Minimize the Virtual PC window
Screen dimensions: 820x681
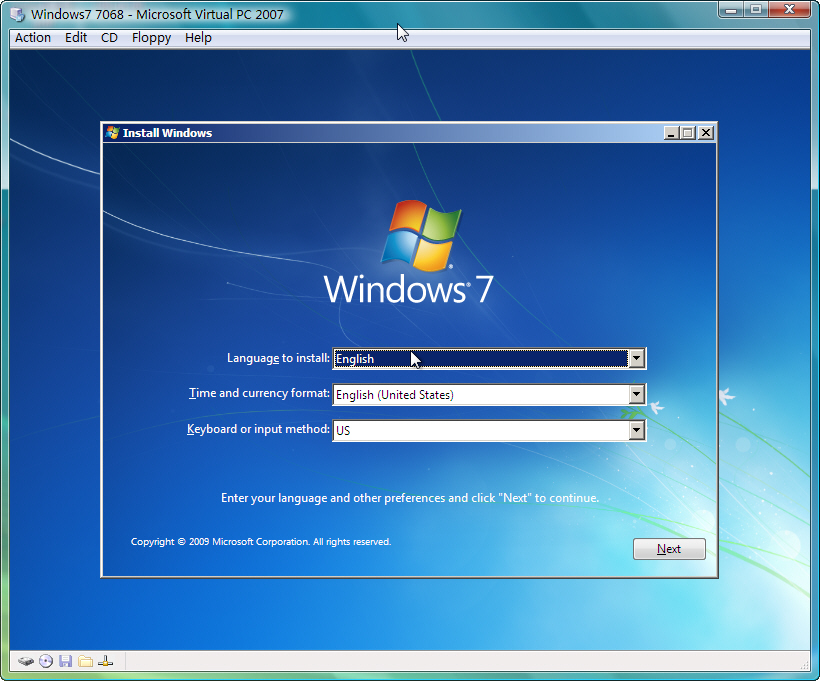coord(731,9)
